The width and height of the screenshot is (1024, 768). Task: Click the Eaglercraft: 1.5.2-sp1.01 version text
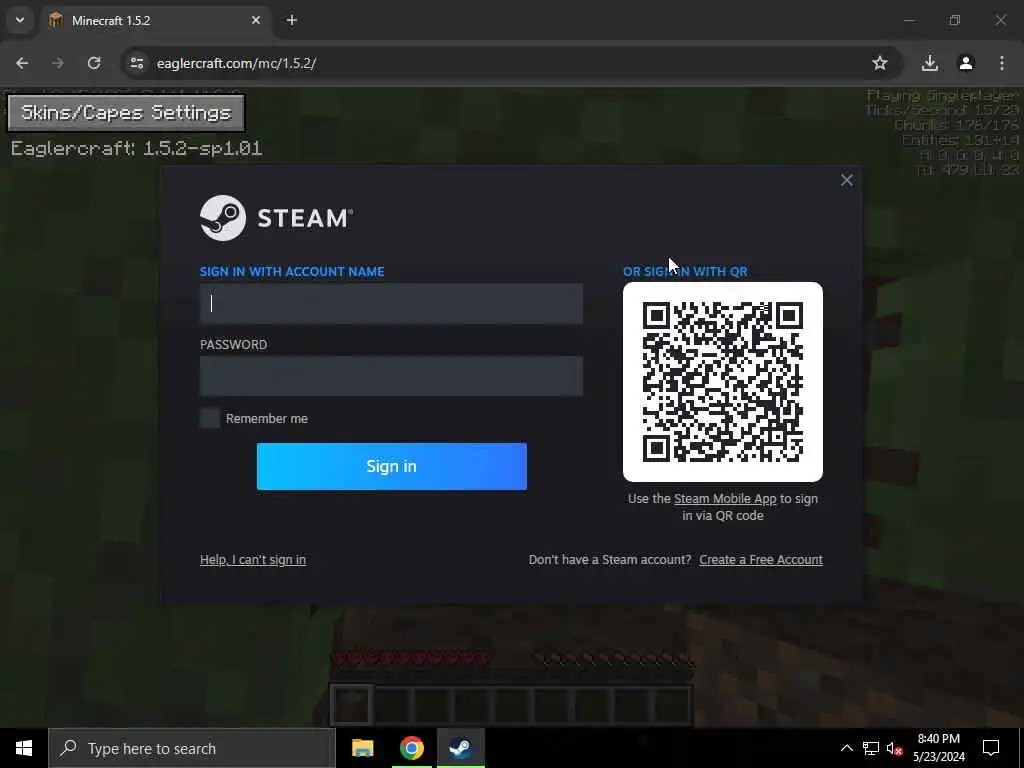click(x=136, y=148)
